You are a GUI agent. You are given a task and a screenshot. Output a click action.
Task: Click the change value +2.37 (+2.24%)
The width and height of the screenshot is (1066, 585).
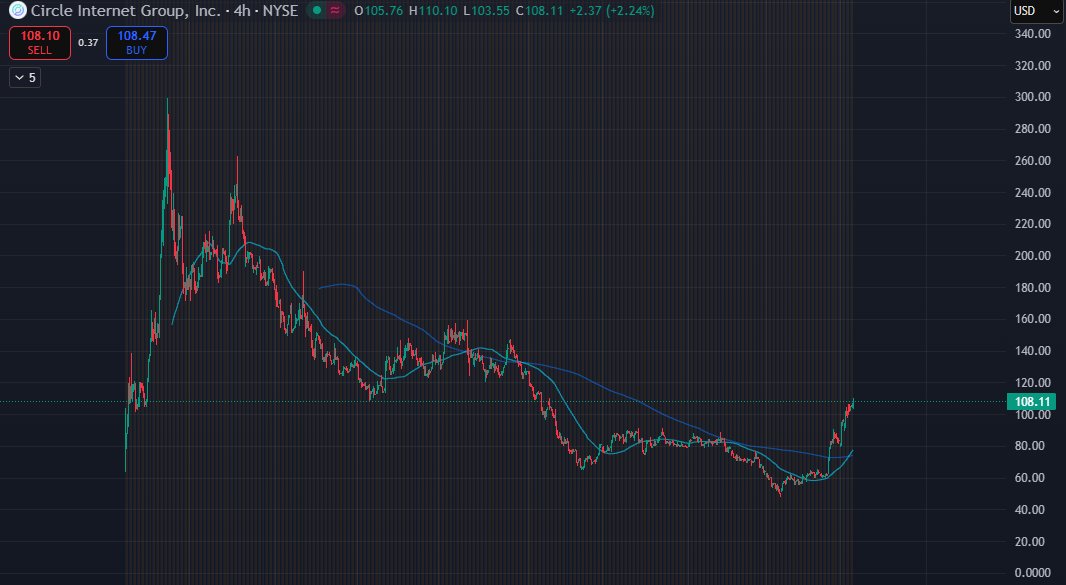[611, 11]
